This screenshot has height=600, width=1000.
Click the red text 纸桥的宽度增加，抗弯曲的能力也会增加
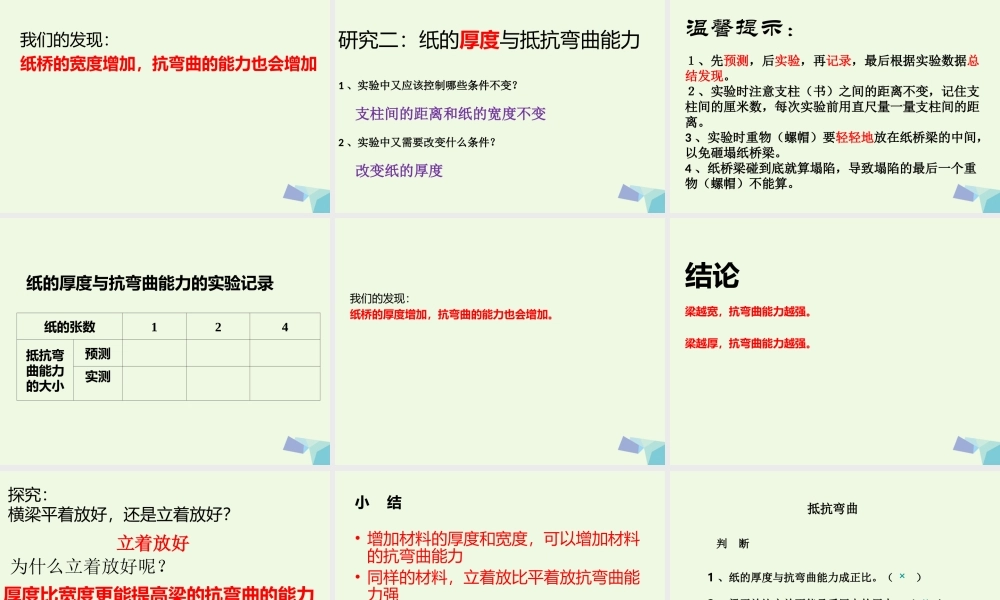coord(168,64)
